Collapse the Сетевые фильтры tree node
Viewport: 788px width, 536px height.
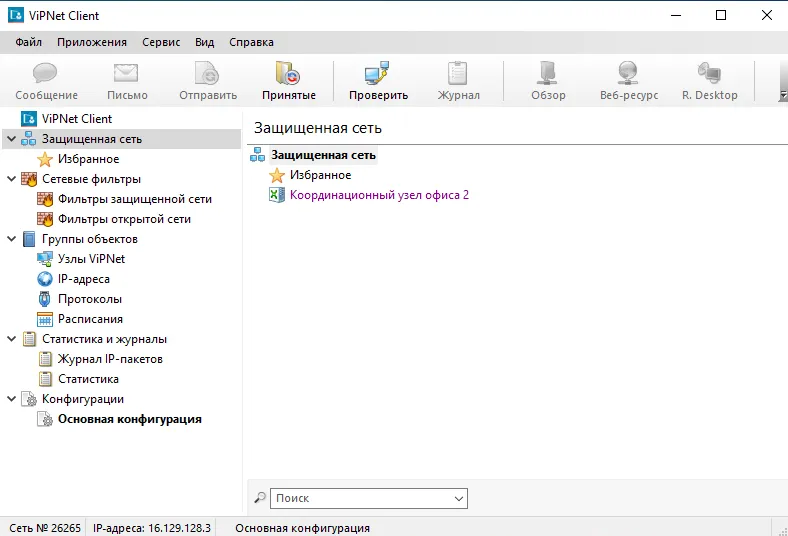[x=12, y=179]
